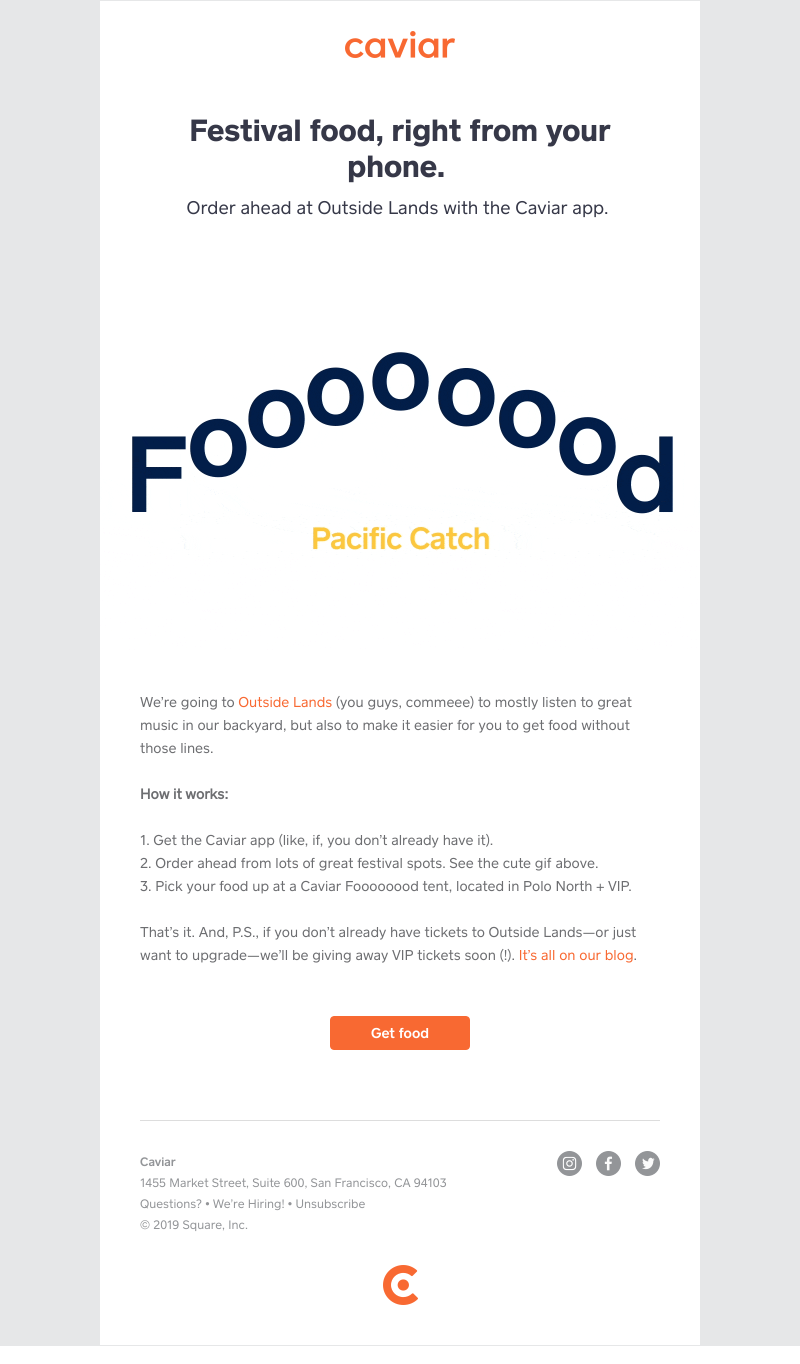Open Caviar's Instagram page icon
This screenshot has width=800, height=1364.
click(x=569, y=1163)
